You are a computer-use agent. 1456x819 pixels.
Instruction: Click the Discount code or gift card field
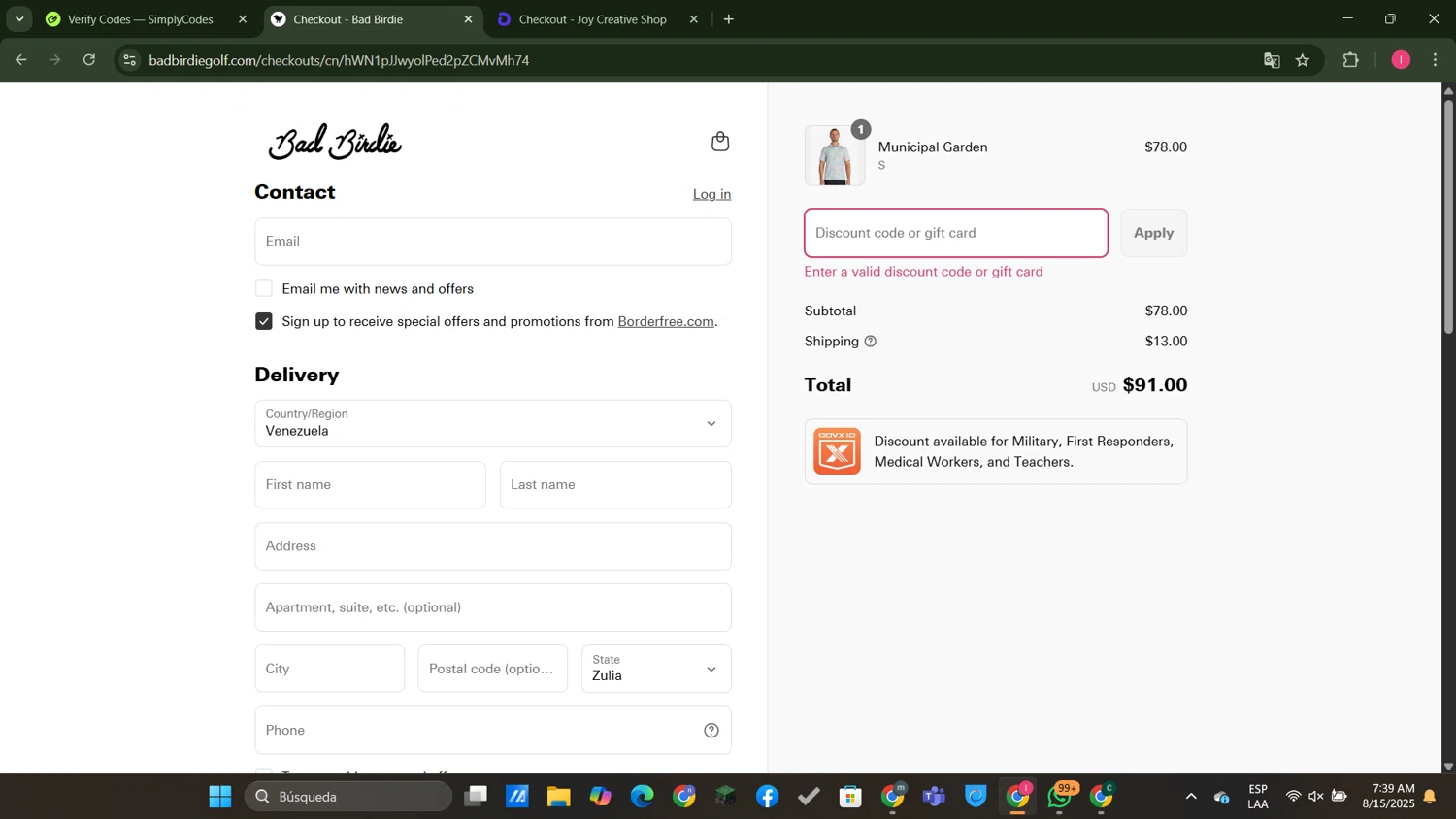pos(956,233)
